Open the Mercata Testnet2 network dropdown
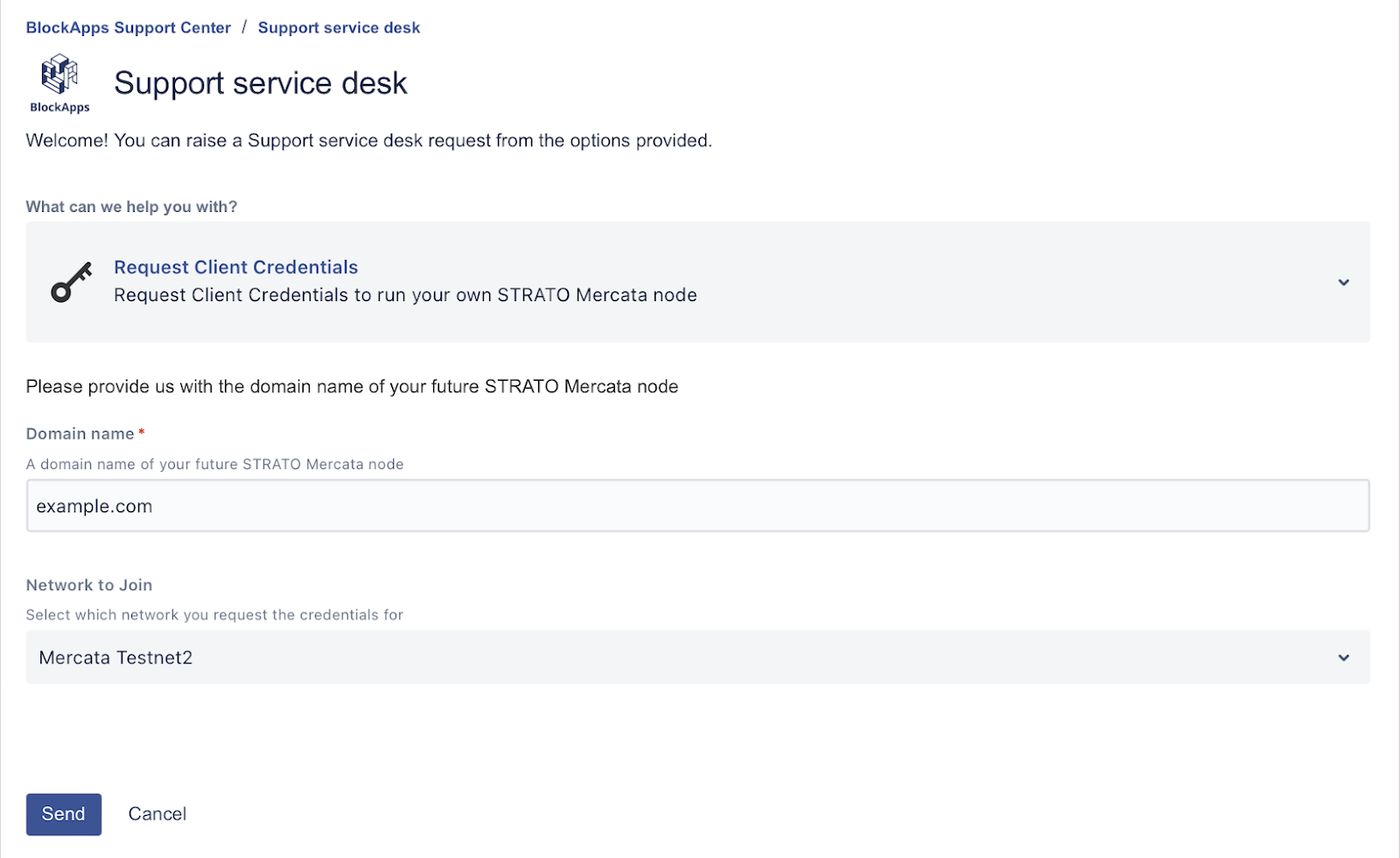 pos(697,657)
